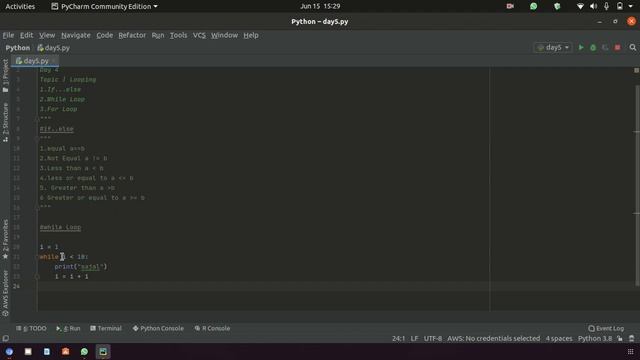
Task: Collapse the while loop fold at line 21
Action: 37,257
